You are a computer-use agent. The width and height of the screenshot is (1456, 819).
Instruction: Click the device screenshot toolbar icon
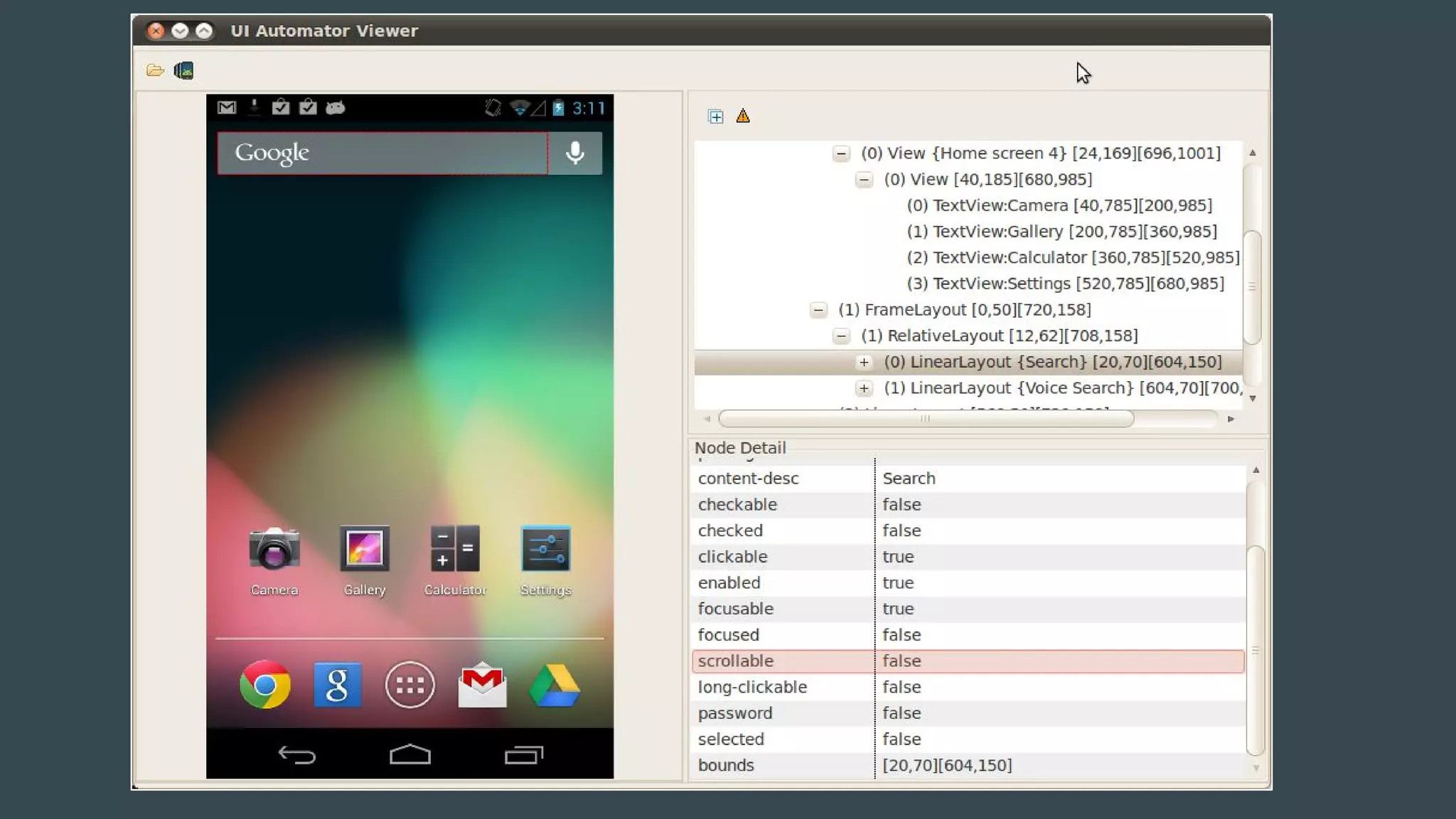point(183,70)
